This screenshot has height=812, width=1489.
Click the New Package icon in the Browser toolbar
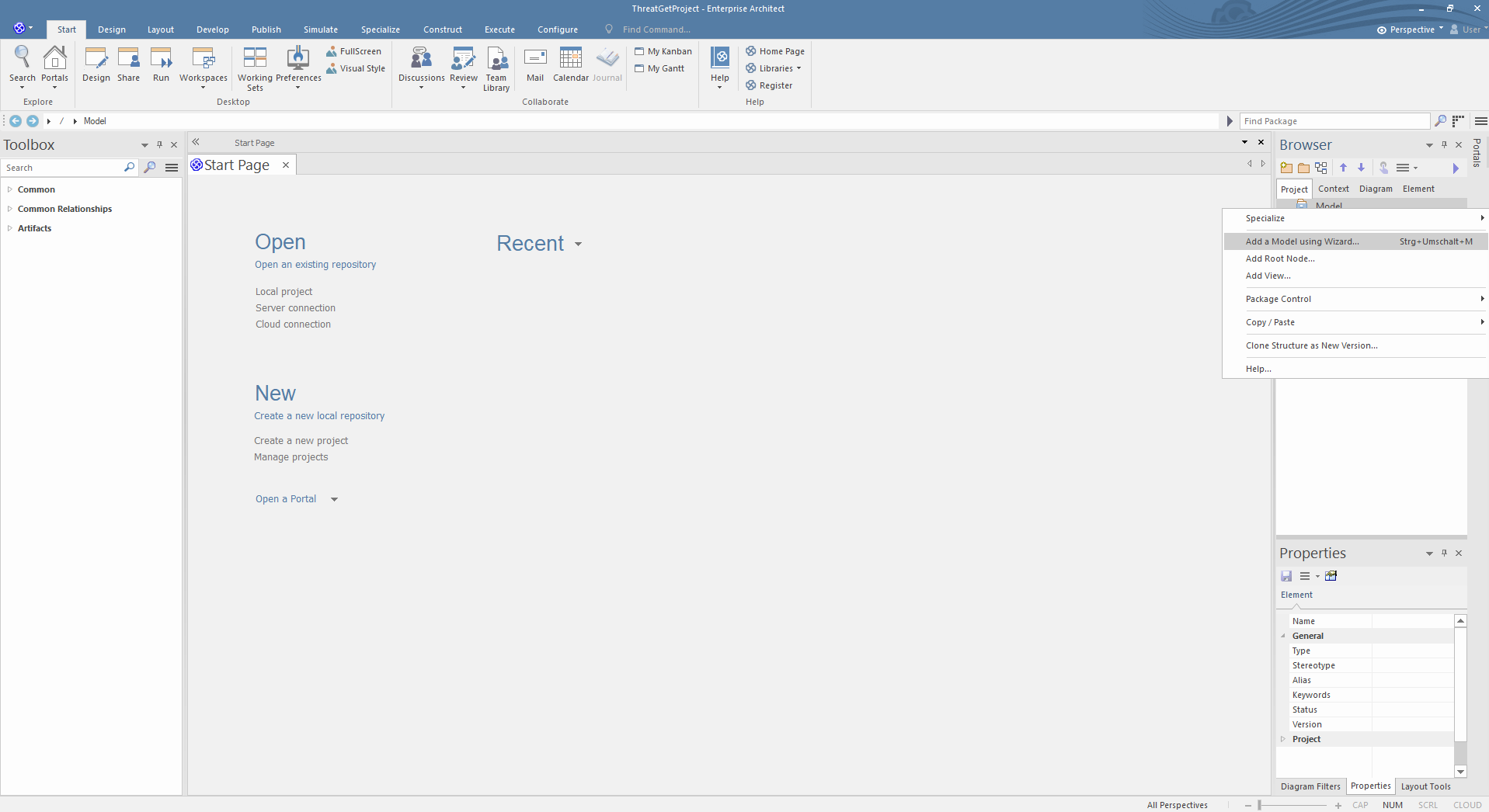(x=1286, y=168)
